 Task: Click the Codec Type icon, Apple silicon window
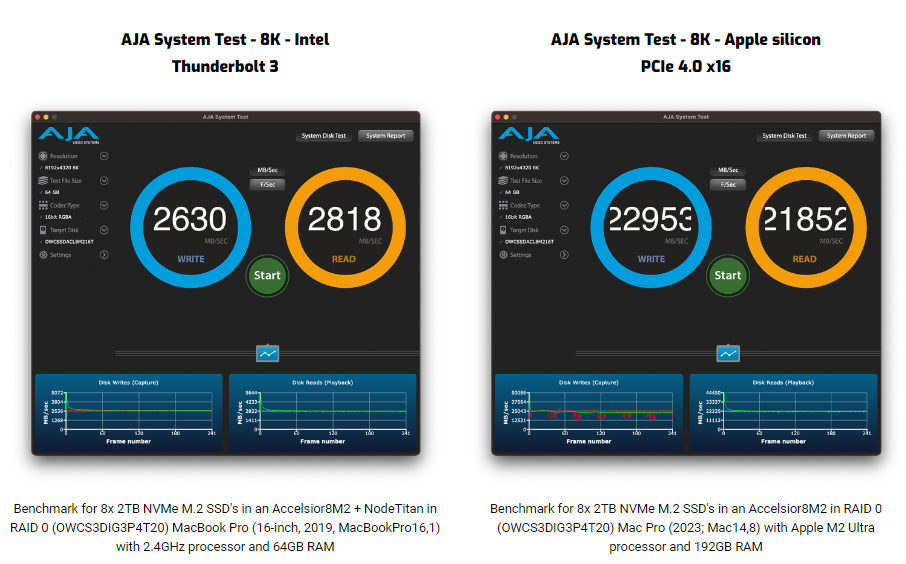(x=503, y=205)
